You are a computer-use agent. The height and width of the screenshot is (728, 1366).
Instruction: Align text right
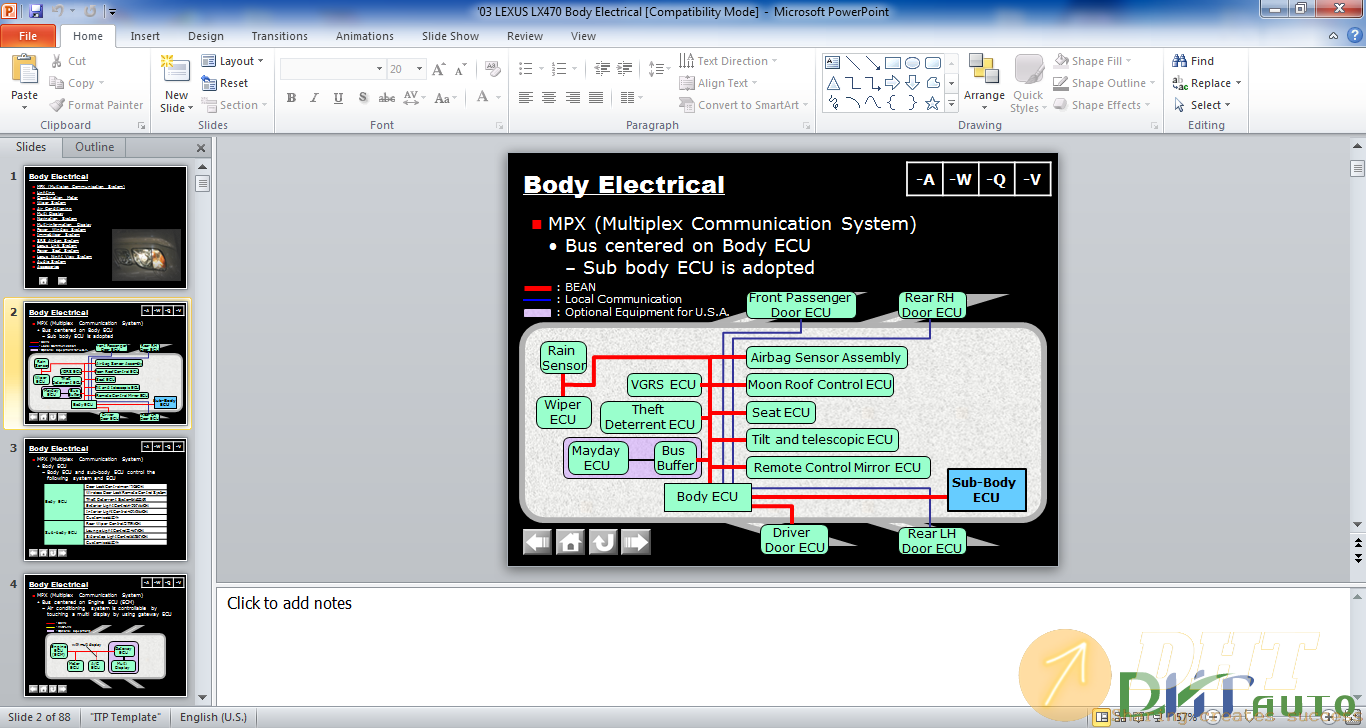pos(572,97)
